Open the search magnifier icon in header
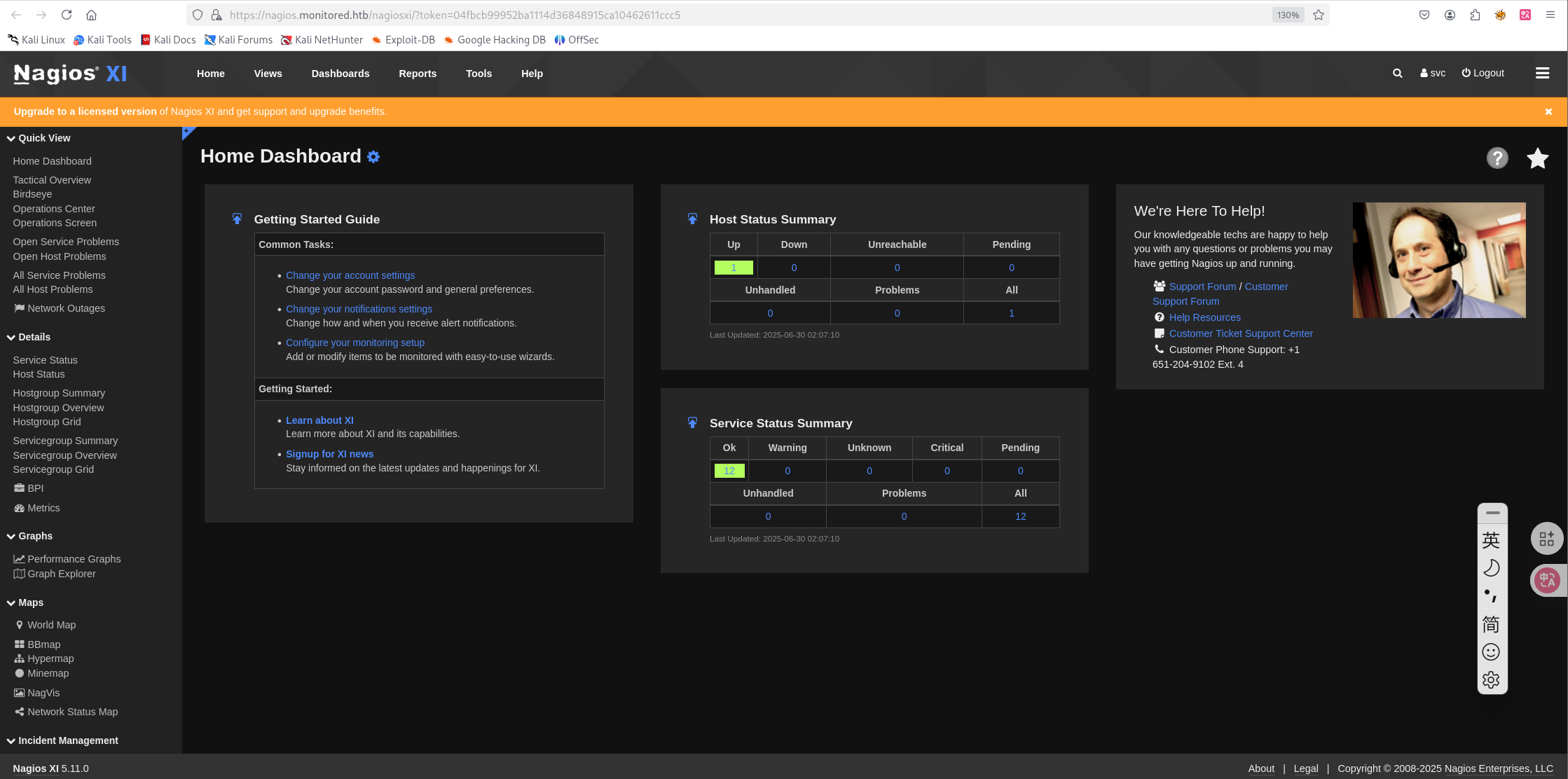This screenshot has width=1568, height=779. tap(1397, 73)
